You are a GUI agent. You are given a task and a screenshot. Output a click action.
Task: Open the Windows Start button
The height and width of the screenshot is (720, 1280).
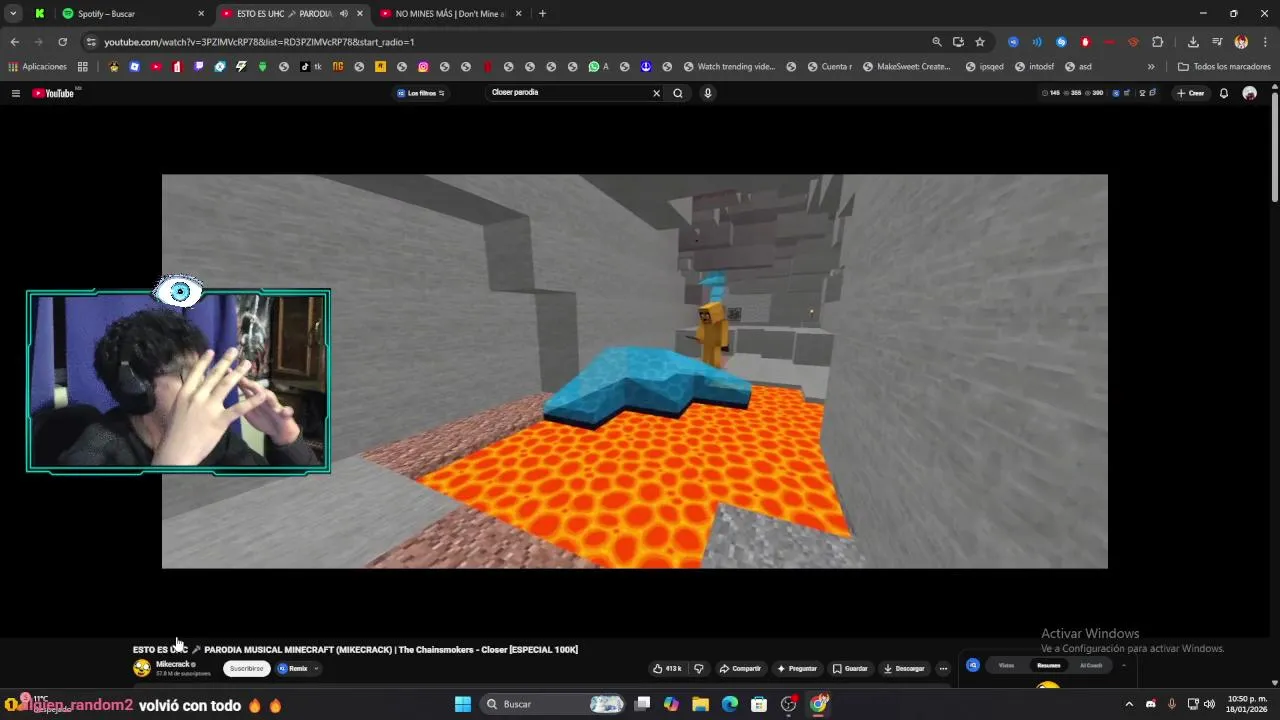tap(463, 704)
